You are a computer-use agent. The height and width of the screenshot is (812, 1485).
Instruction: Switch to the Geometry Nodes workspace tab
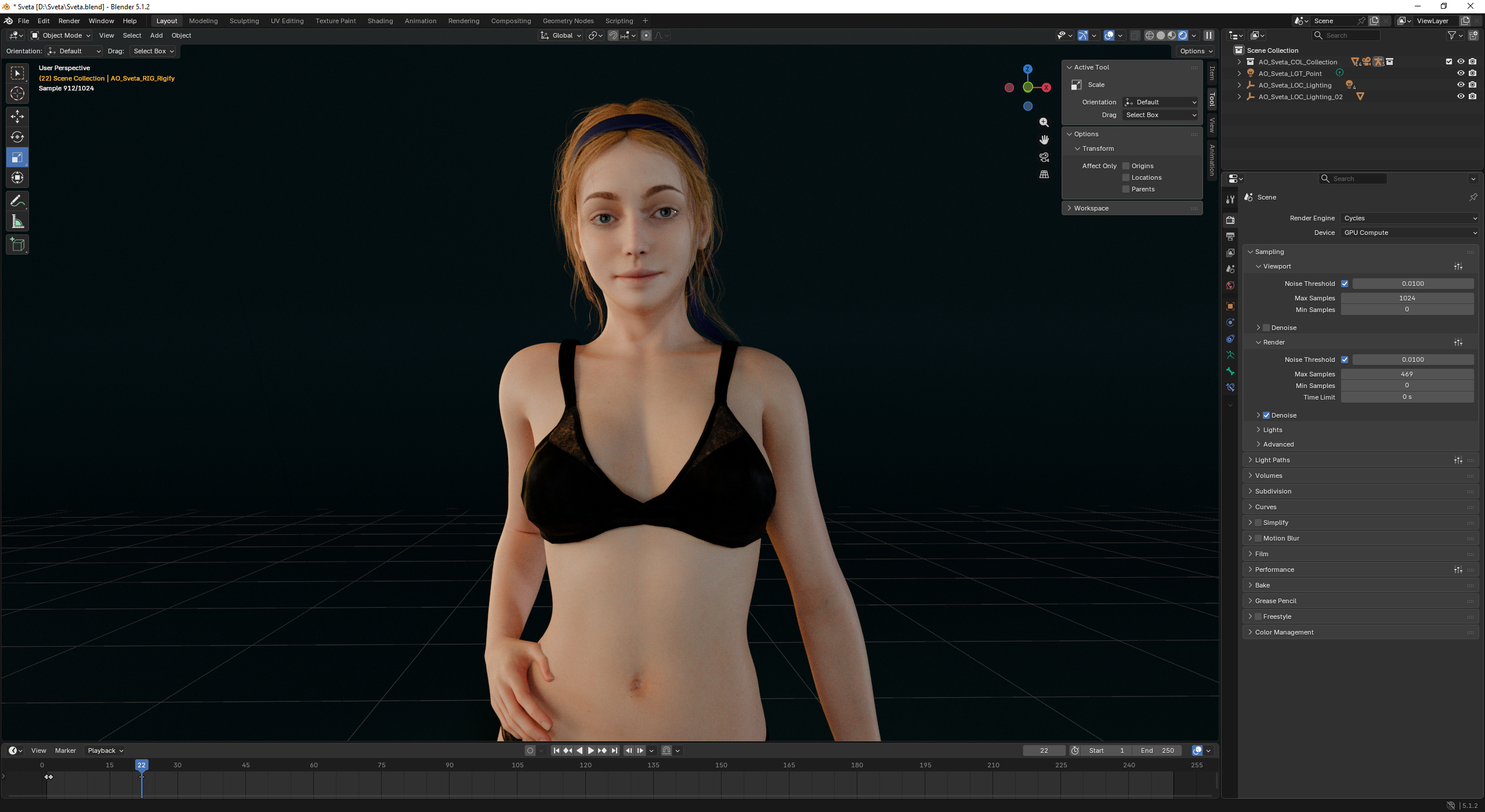pyautogui.click(x=568, y=21)
